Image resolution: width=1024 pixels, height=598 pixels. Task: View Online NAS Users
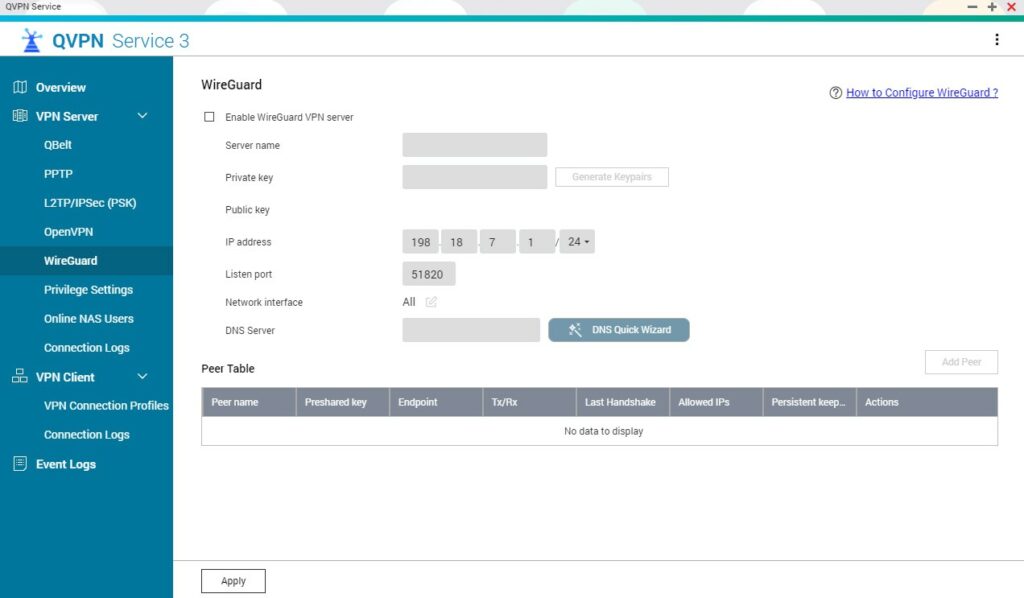(x=89, y=319)
